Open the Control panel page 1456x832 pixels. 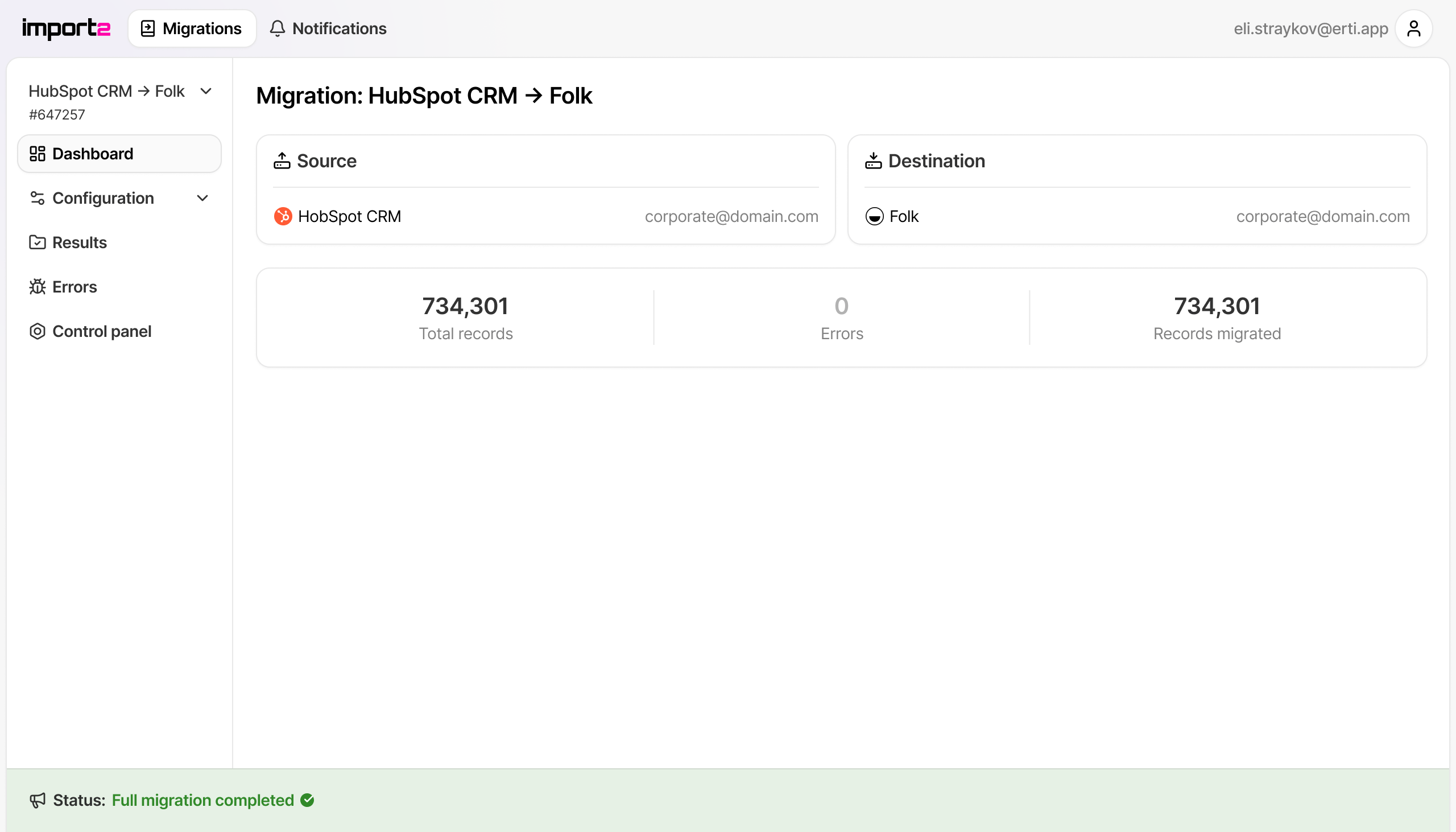pyautogui.click(x=101, y=331)
